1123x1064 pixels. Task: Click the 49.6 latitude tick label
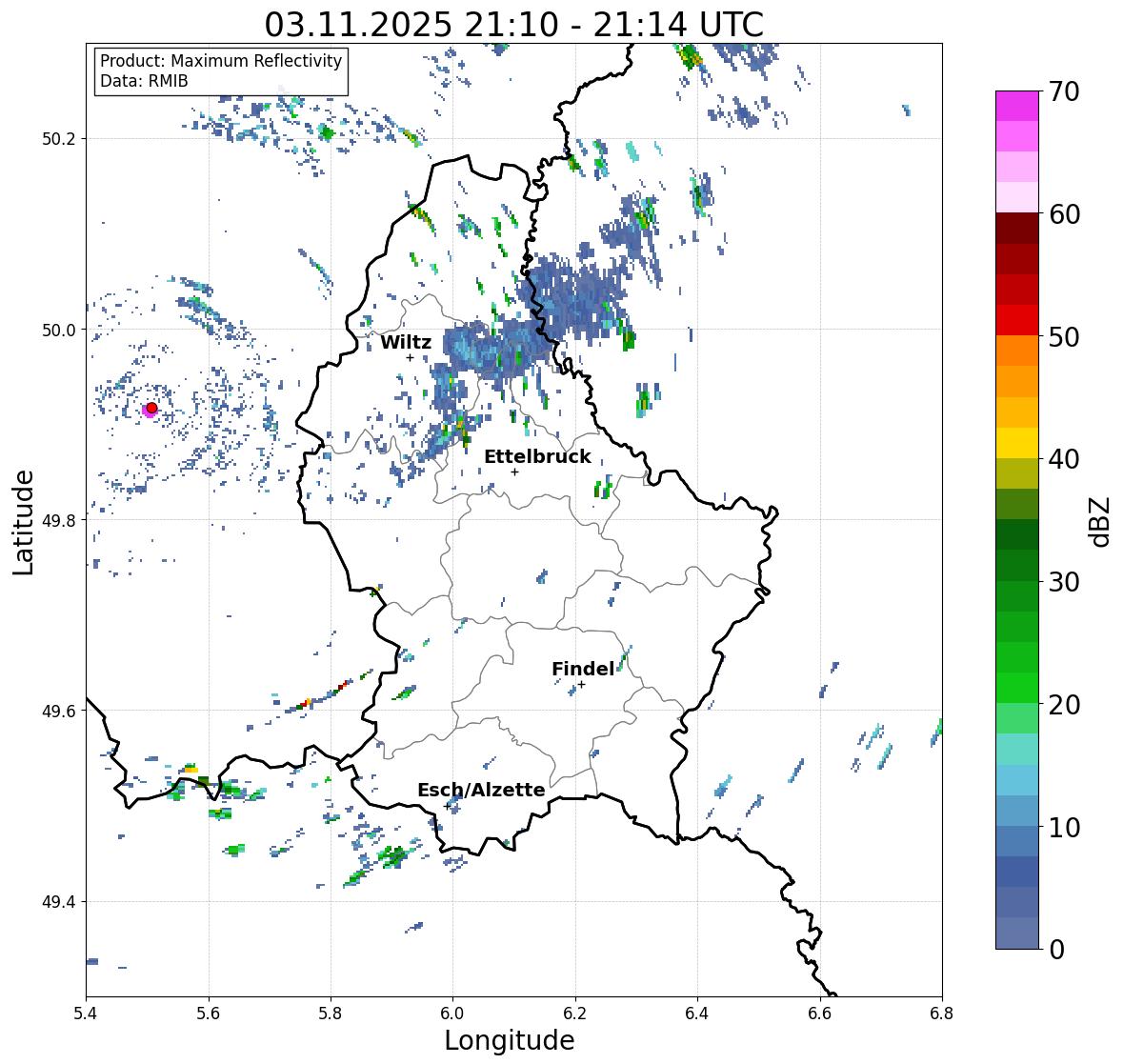click(x=59, y=711)
